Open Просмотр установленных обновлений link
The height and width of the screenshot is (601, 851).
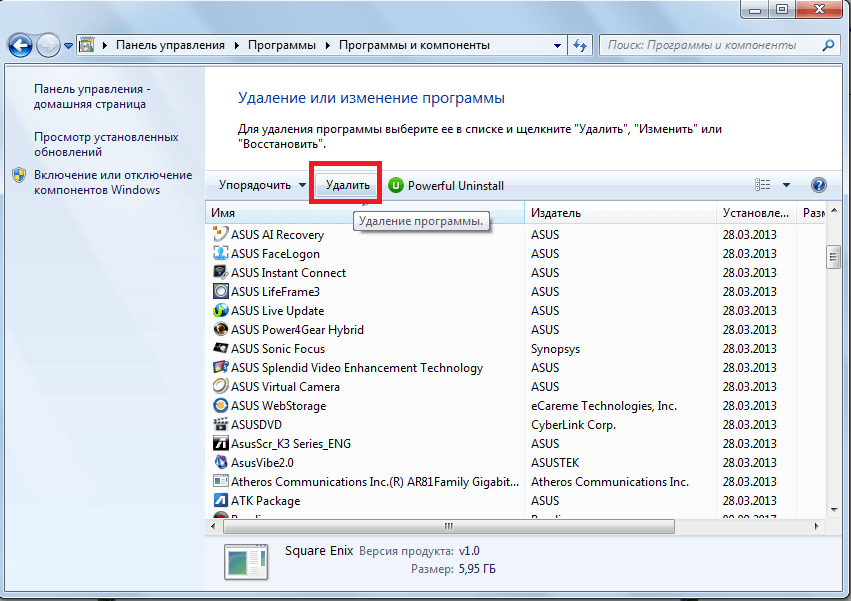106,144
